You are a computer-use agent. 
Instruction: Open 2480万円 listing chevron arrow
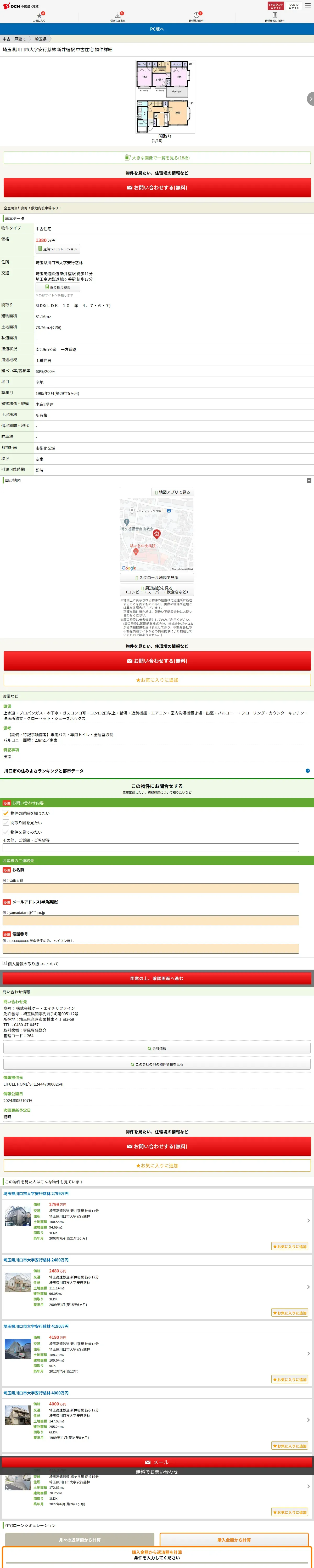(x=308, y=1287)
